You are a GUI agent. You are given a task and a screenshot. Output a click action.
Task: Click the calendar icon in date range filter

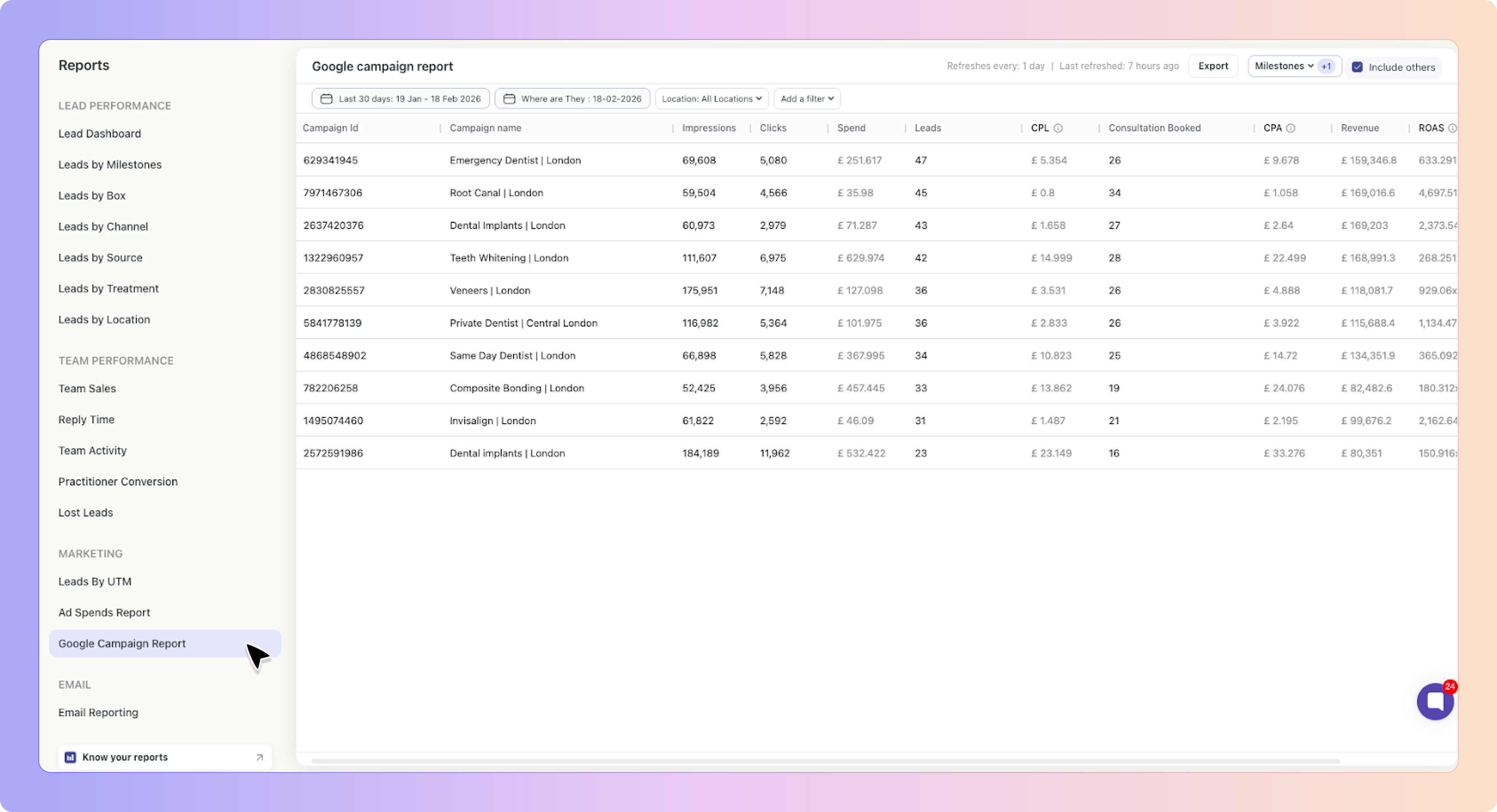point(327,99)
